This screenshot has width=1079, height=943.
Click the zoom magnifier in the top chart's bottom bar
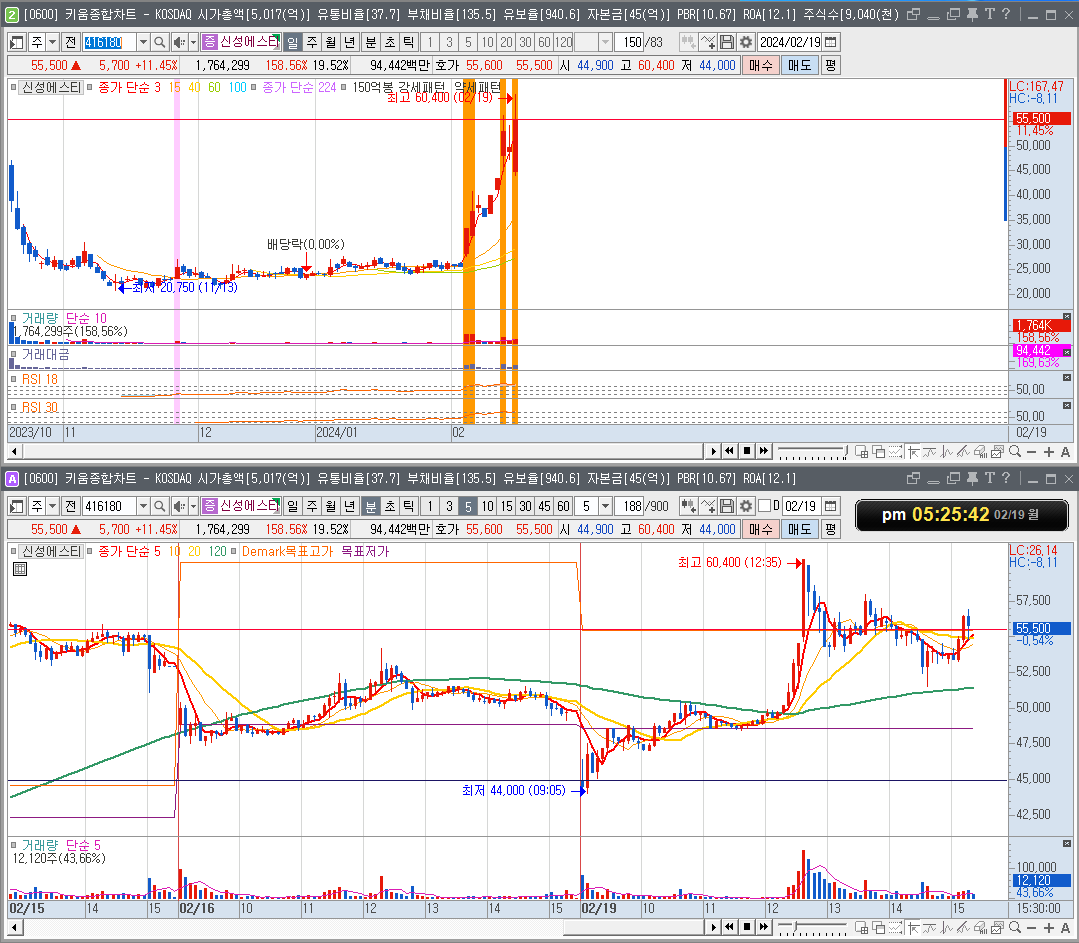1014,452
